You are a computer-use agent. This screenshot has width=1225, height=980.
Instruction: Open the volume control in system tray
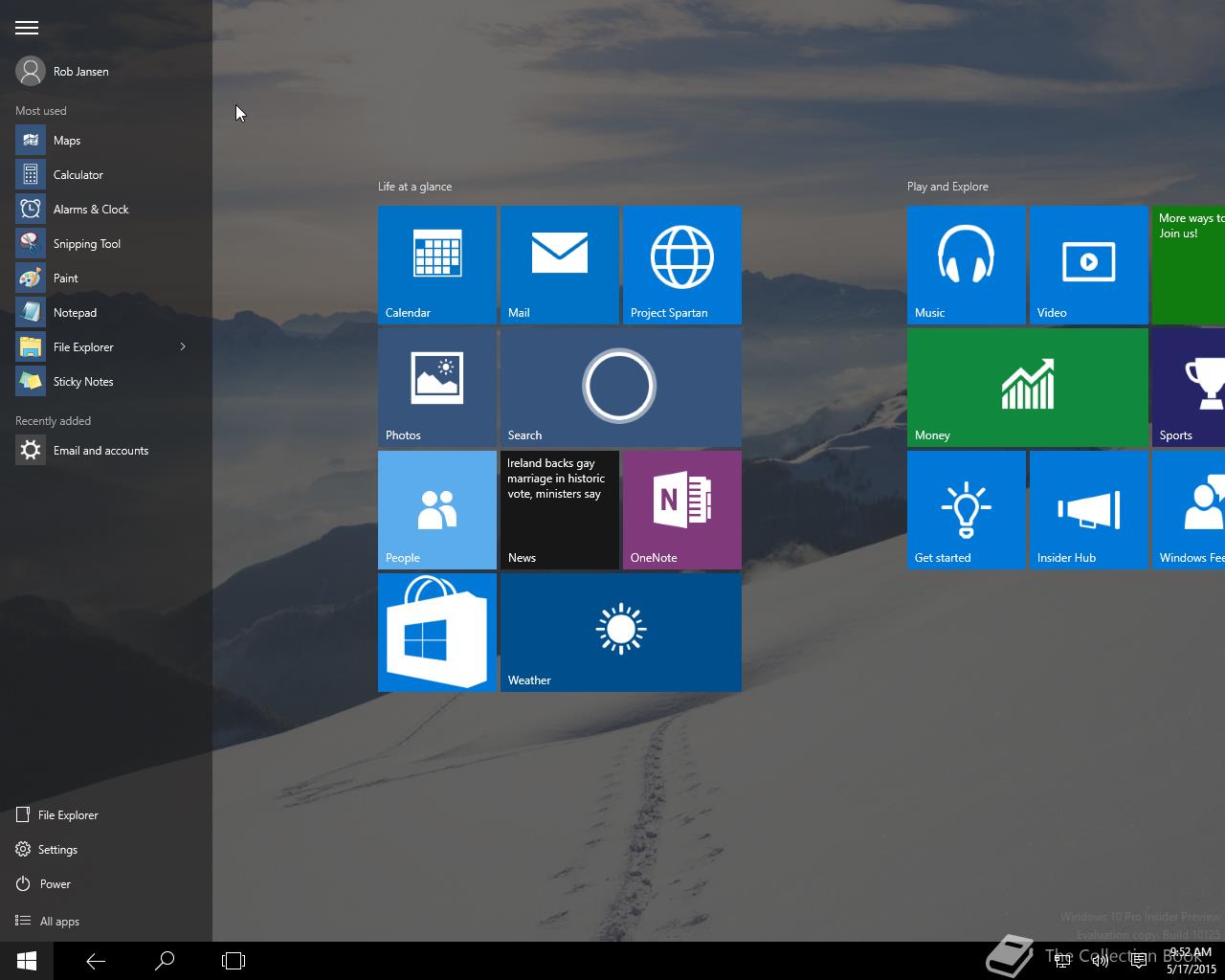(1101, 961)
